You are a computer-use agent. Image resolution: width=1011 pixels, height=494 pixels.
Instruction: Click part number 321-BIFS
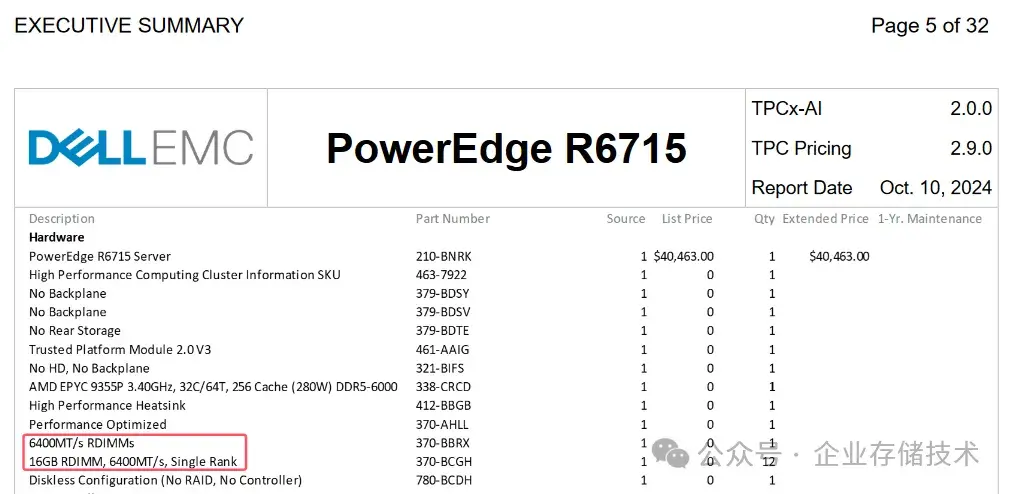[x=440, y=368]
